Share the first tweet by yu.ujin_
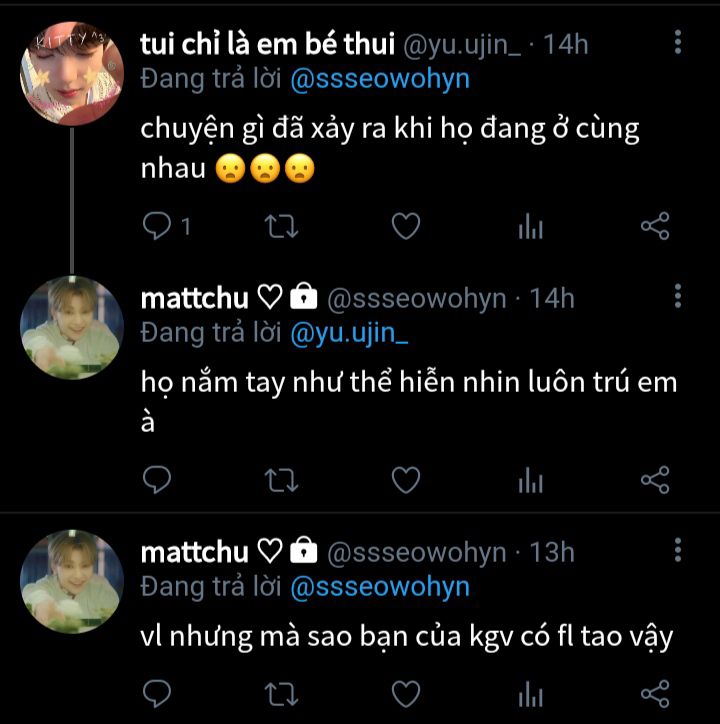Screen dimensions: 720x724 pos(654,228)
